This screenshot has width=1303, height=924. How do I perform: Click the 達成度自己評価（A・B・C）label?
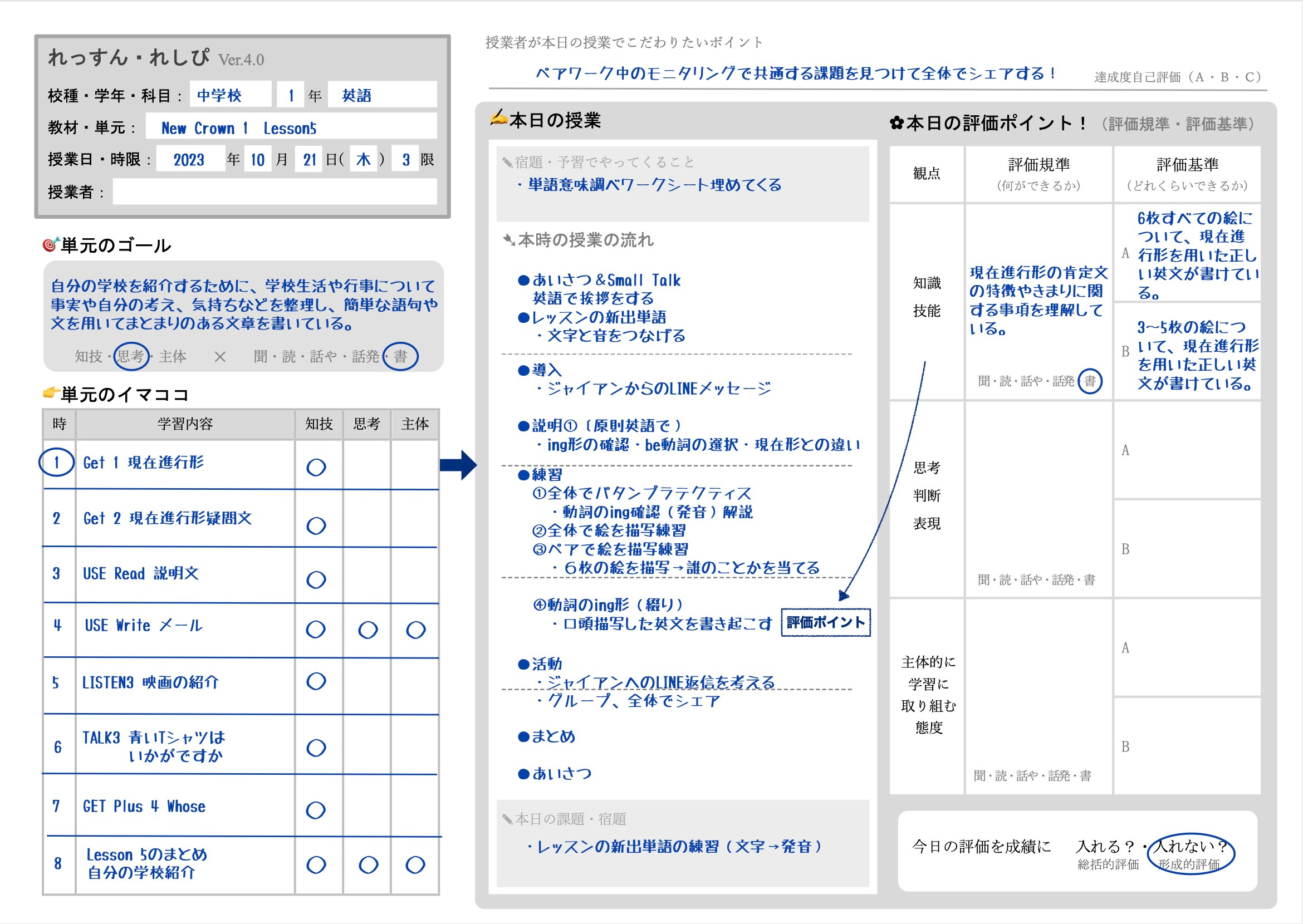1179,77
